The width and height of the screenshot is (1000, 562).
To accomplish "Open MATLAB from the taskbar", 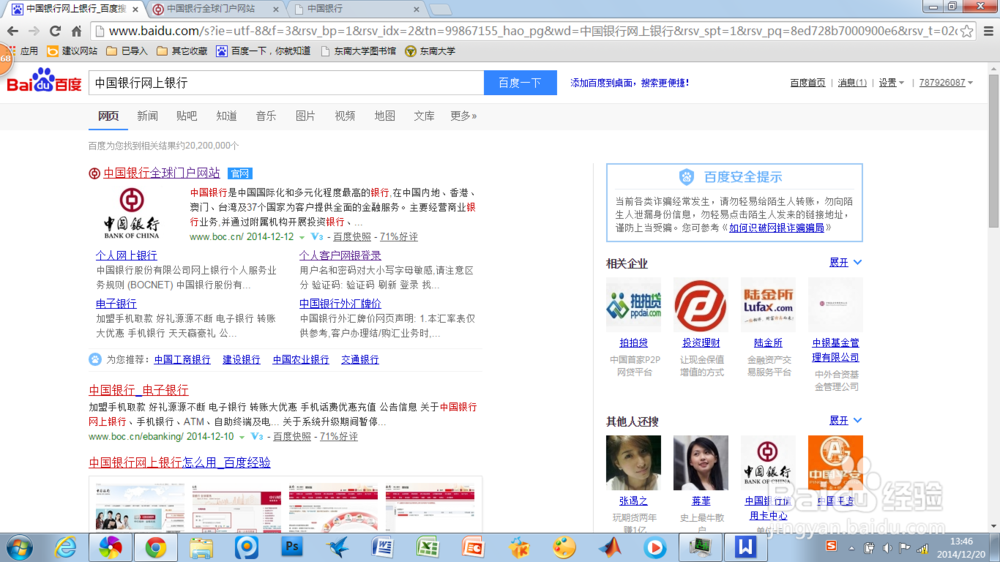I will (x=610, y=547).
